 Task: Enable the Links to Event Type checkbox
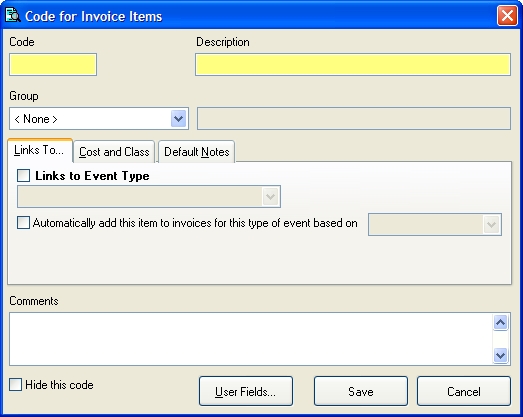point(23,175)
